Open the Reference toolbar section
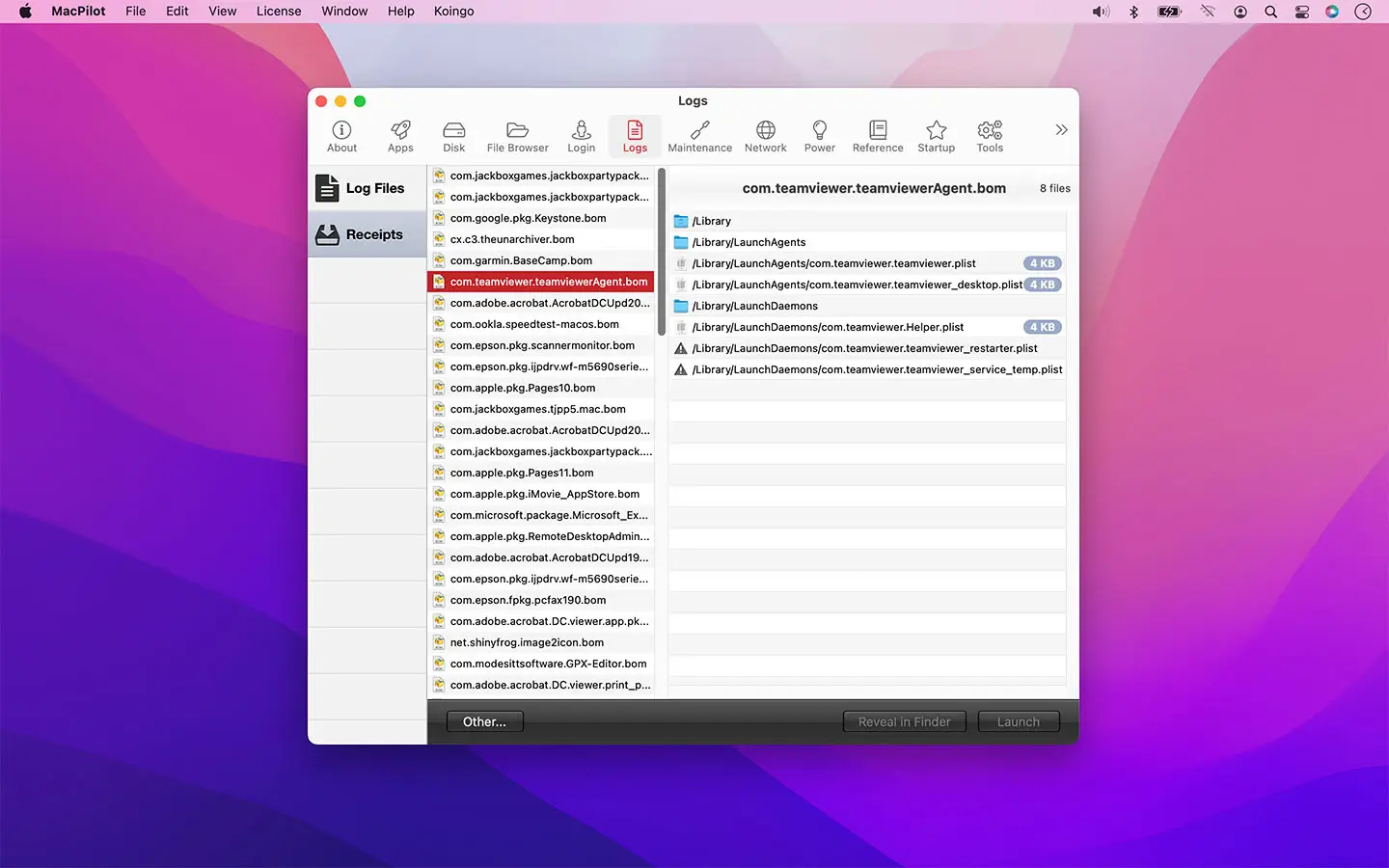The width and height of the screenshot is (1389, 868). 878,136
